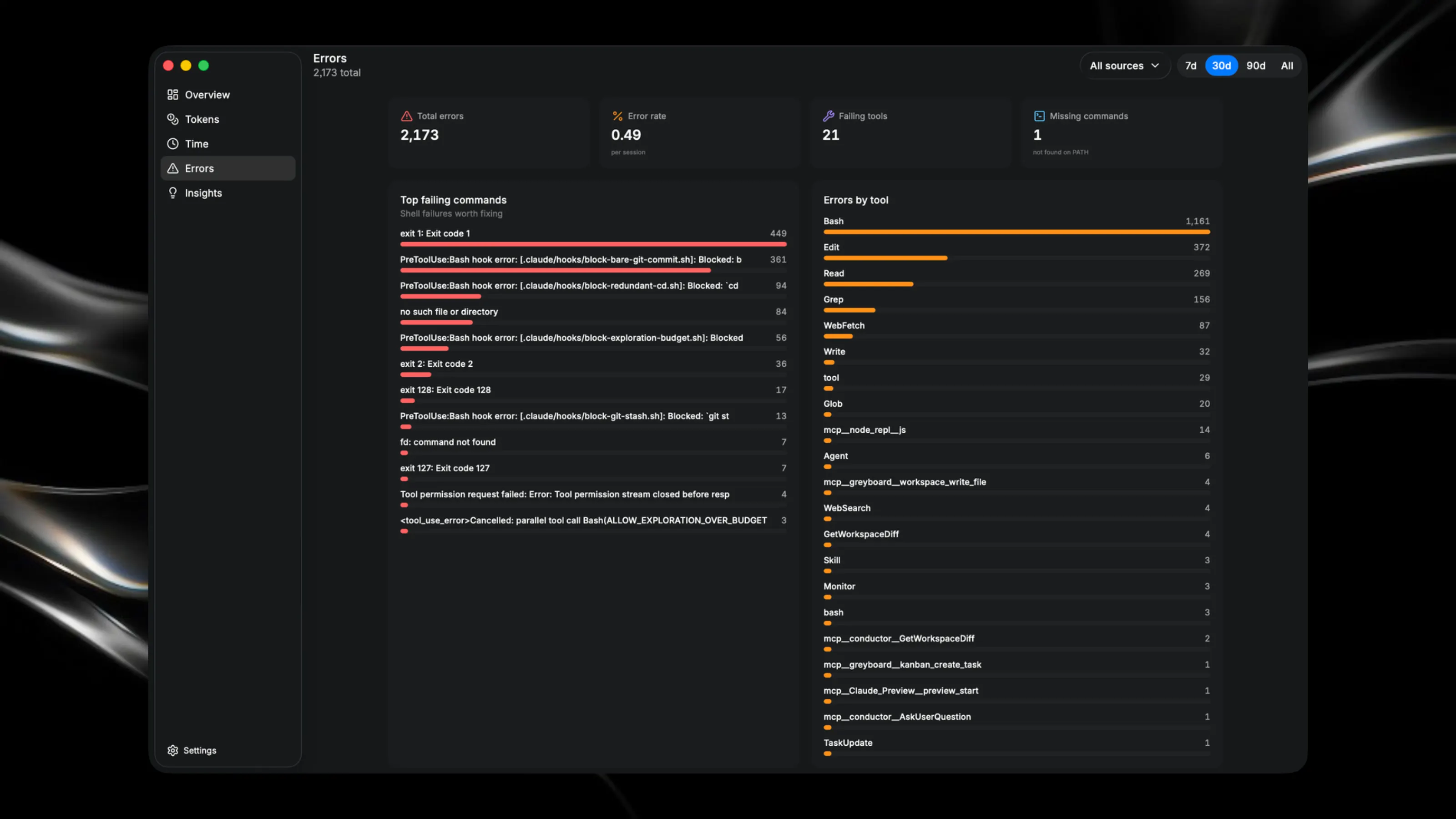Click the Overview grid icon in sidebar
The height and width of the screenshot is (819, 1456).
point(172,94)
